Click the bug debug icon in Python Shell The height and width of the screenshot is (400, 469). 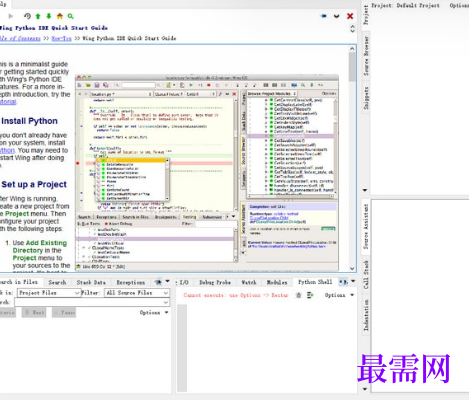coord(299,295)
